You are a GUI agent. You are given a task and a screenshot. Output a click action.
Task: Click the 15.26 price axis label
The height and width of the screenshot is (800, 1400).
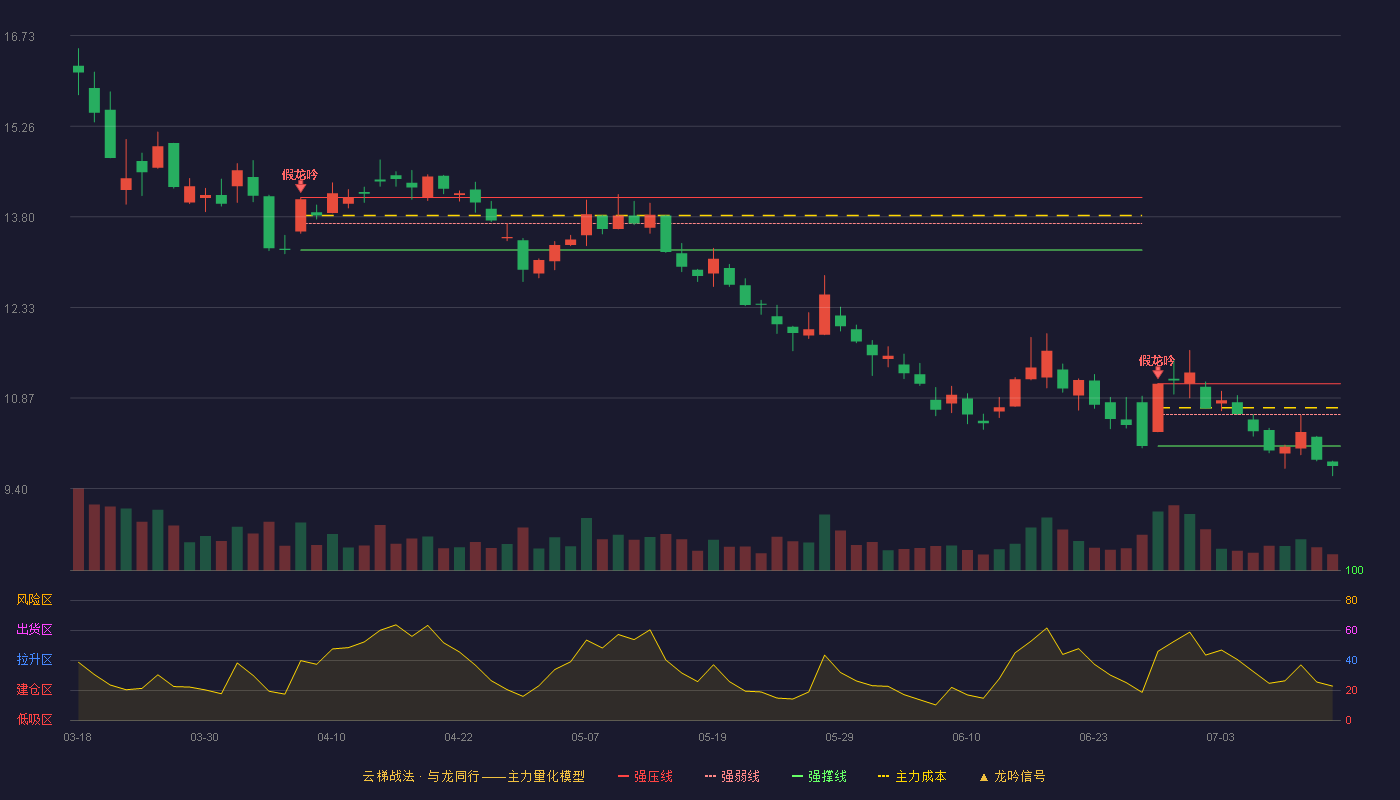pos(19,128)
